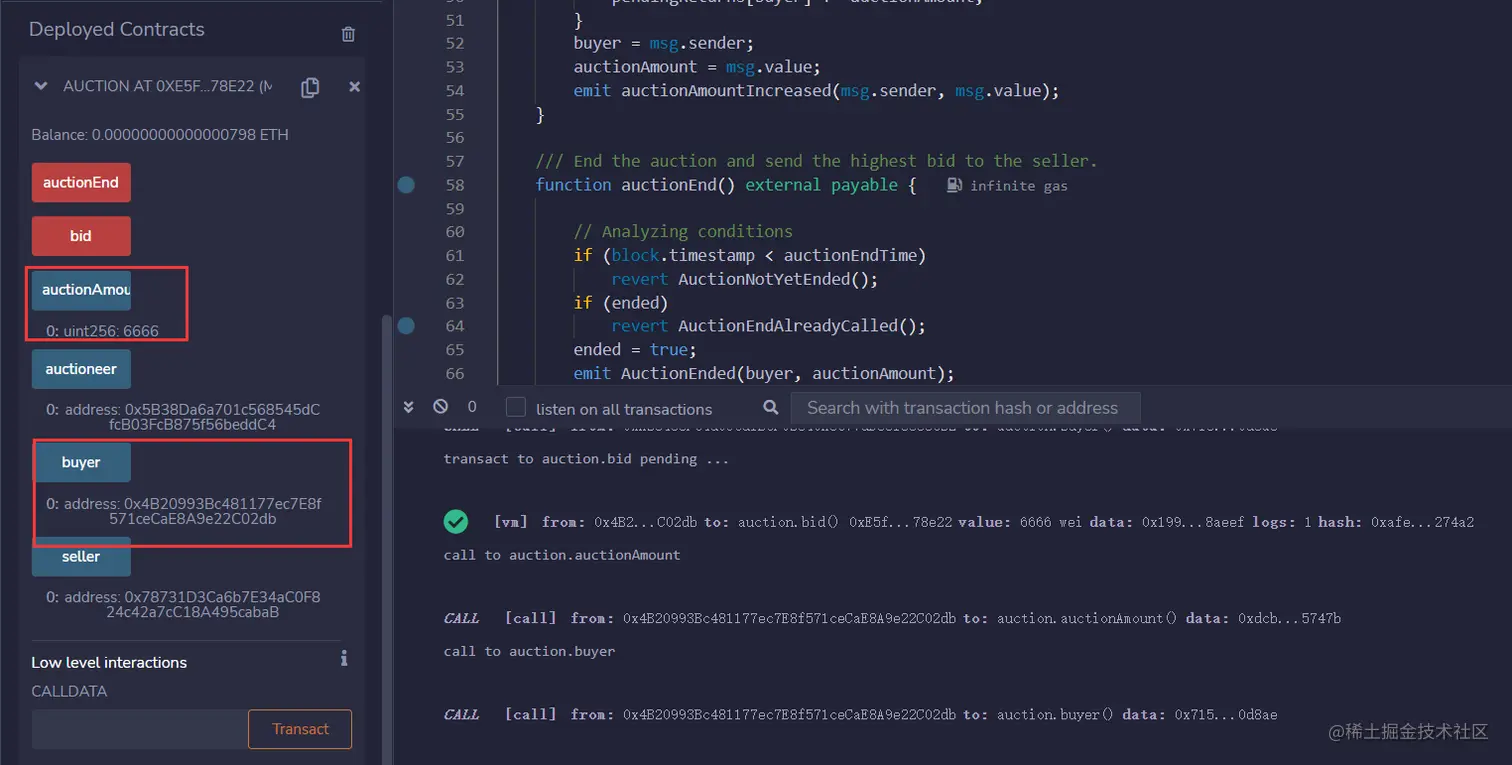Viewport: 1512px width, 765px height.
Task: Remove the AUCTION contract instance
Action: coord(354,87)
